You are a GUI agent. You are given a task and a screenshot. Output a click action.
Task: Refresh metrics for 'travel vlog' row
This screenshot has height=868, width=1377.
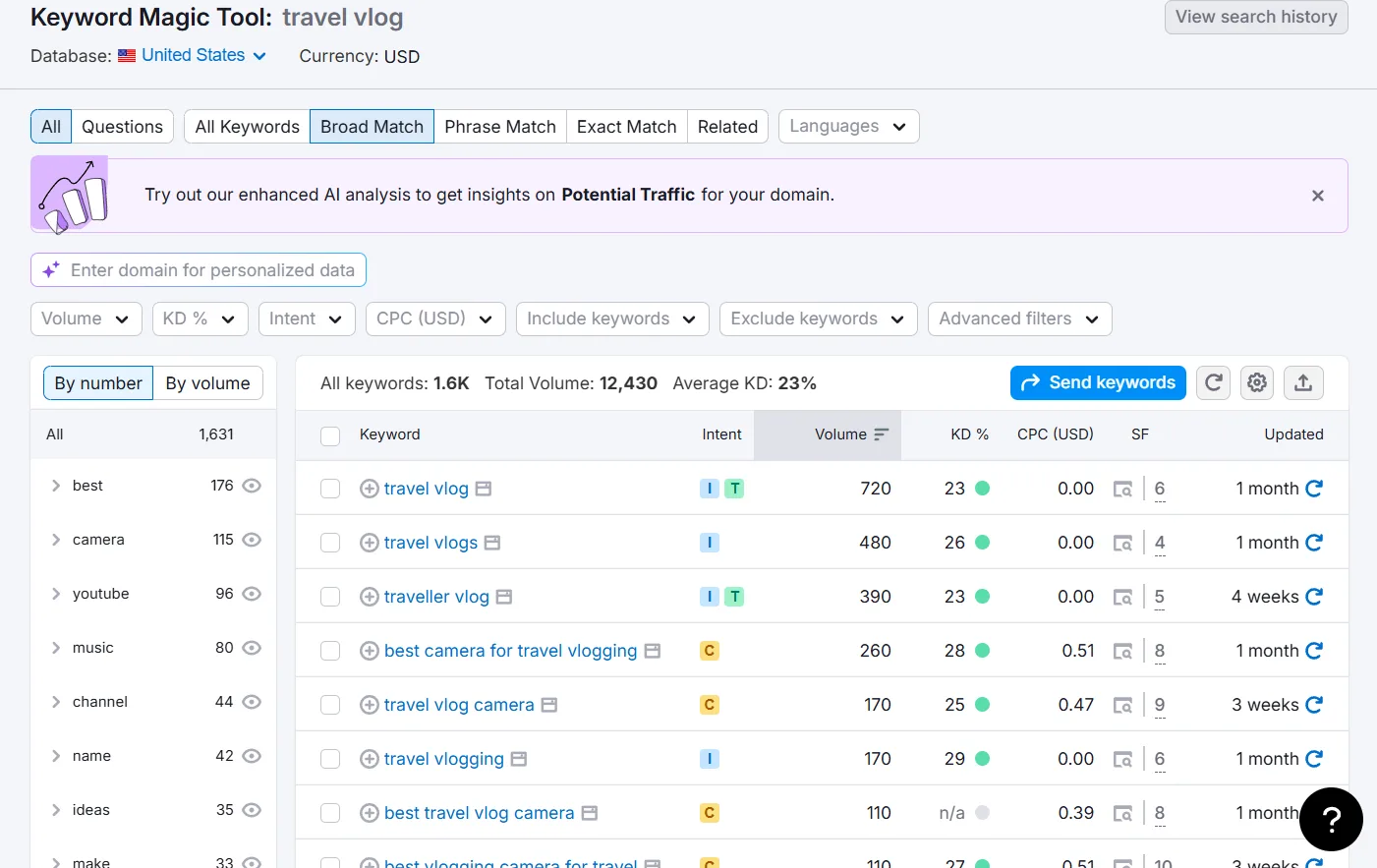pyautogui.click(x=1314, y=488)
